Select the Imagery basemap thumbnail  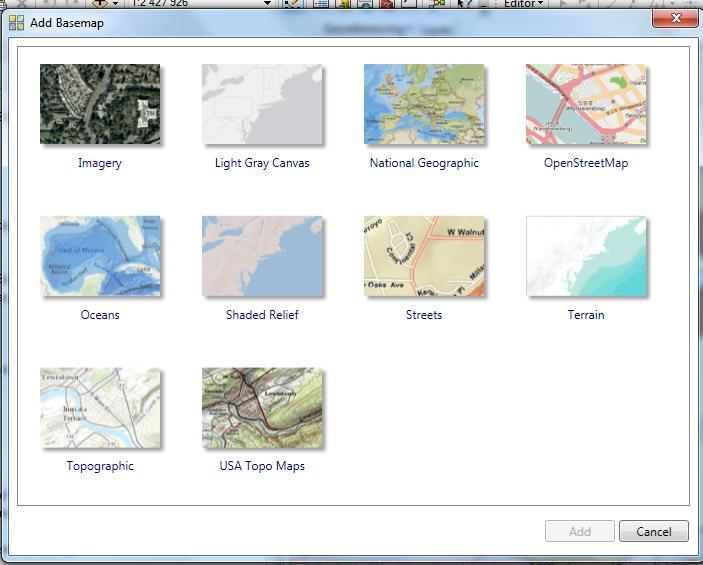100,104
